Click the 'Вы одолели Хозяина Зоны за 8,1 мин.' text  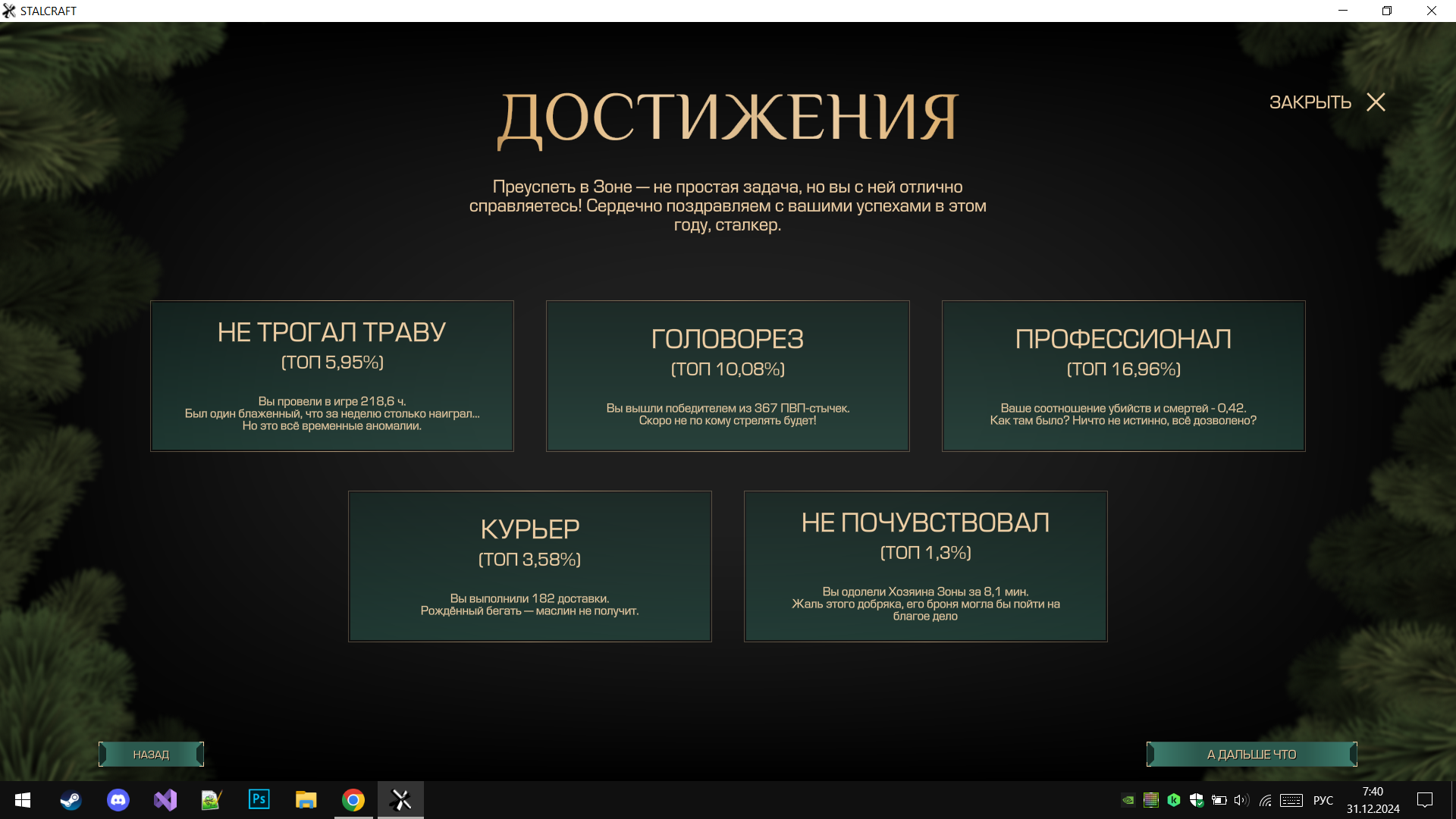[x=925, y=591]
